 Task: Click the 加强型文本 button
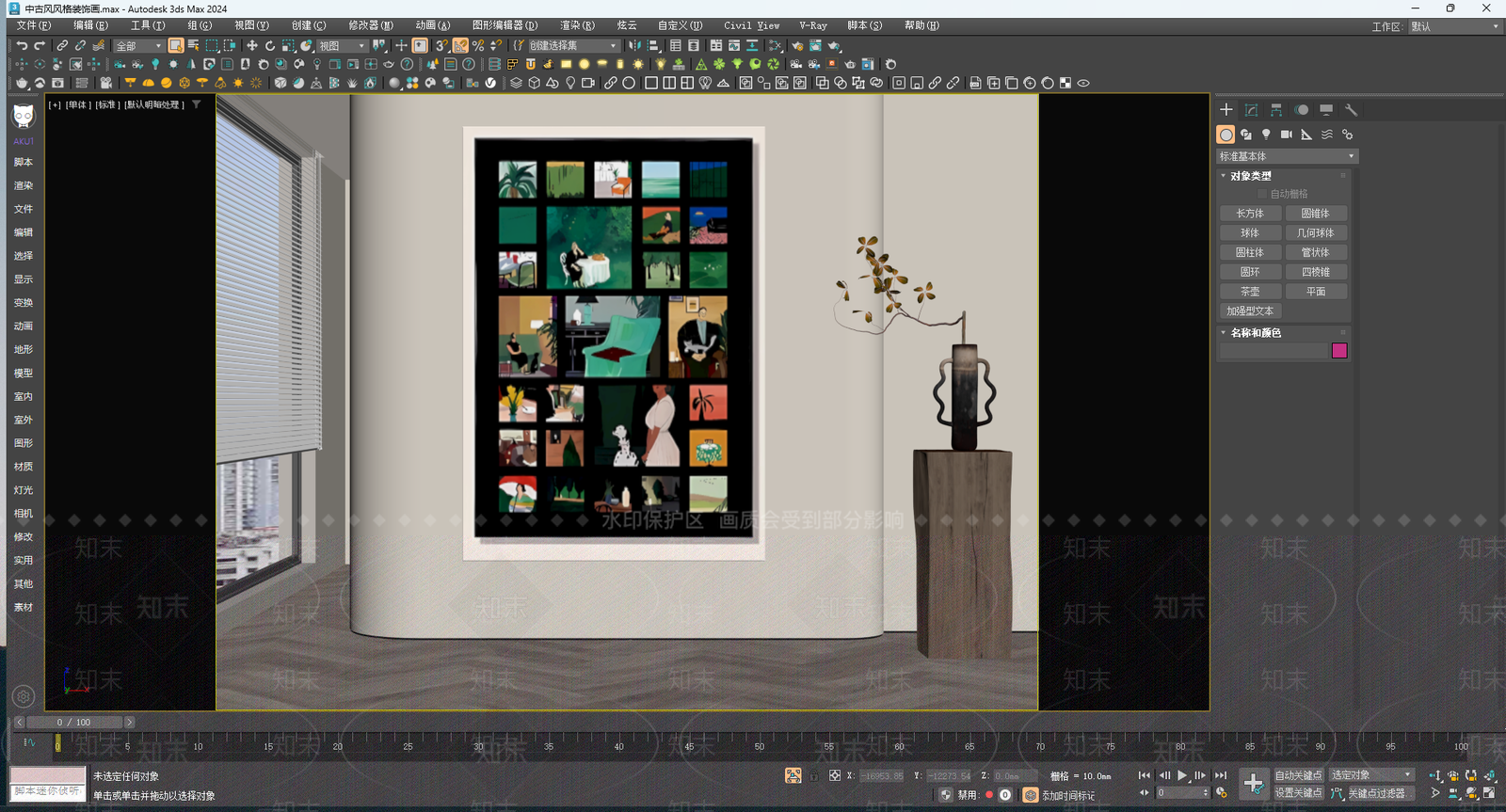pyautogui.click(x=1250, y=311)
